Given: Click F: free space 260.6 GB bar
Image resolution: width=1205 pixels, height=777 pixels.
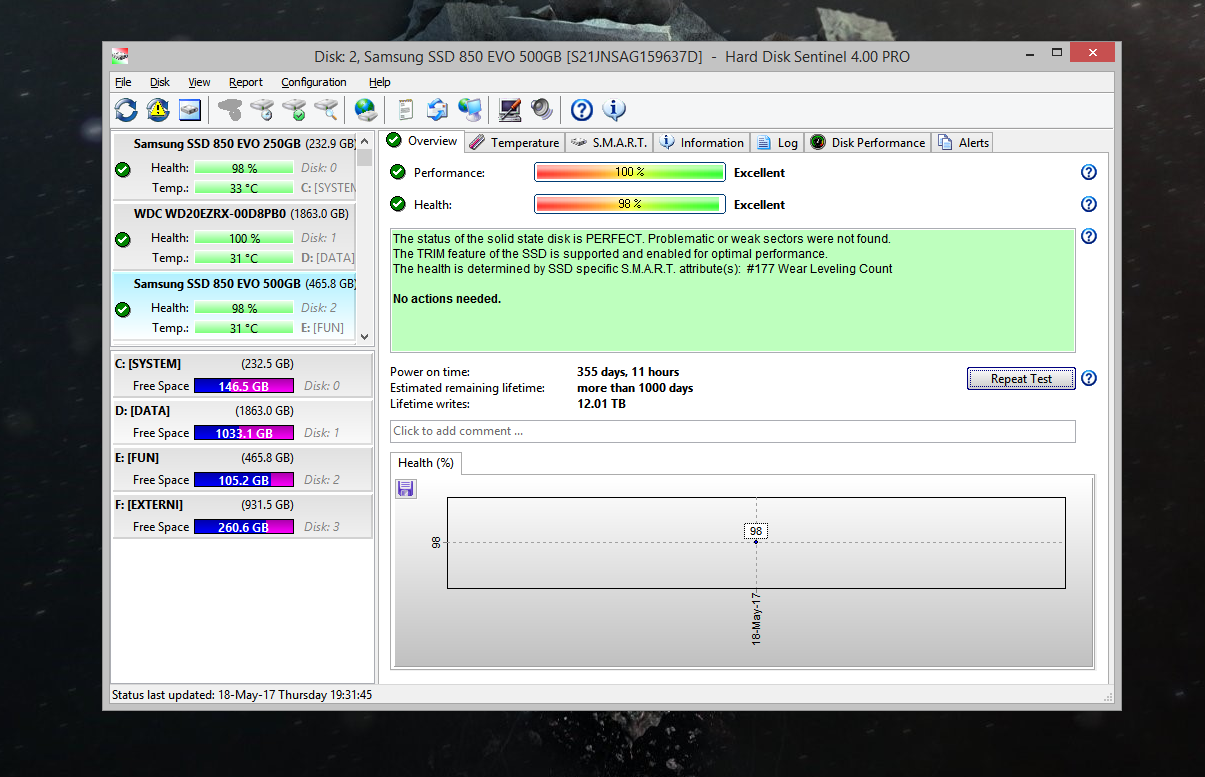Looking at the screenshot, I should click(x=244, y=527).
